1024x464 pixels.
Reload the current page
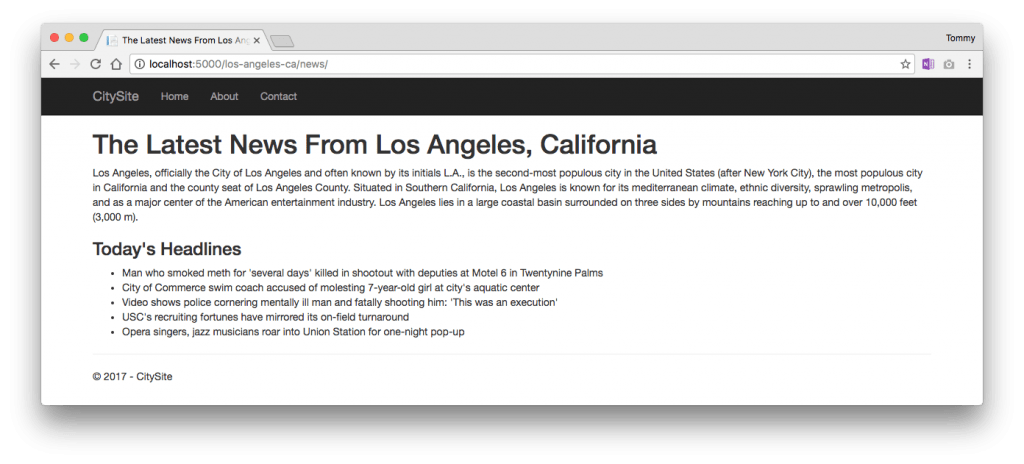95,64
